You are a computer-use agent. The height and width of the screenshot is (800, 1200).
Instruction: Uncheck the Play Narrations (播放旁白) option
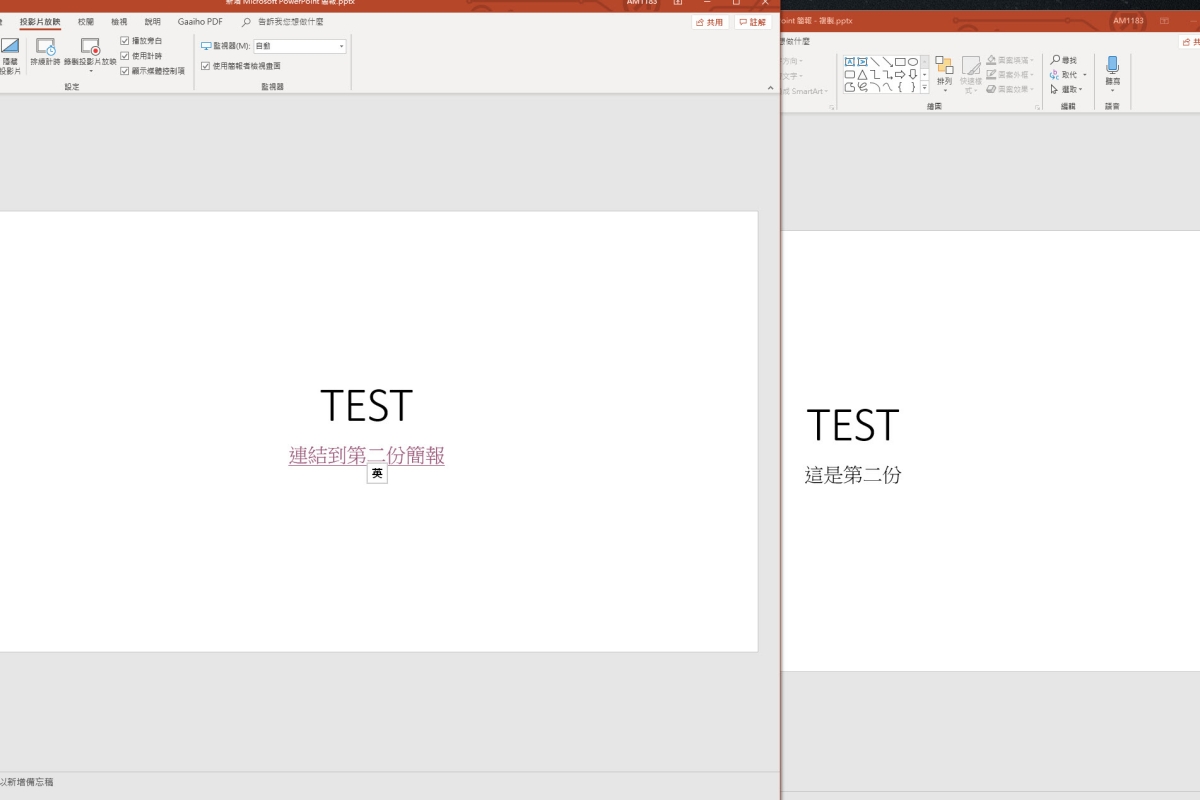pos(125,41)
